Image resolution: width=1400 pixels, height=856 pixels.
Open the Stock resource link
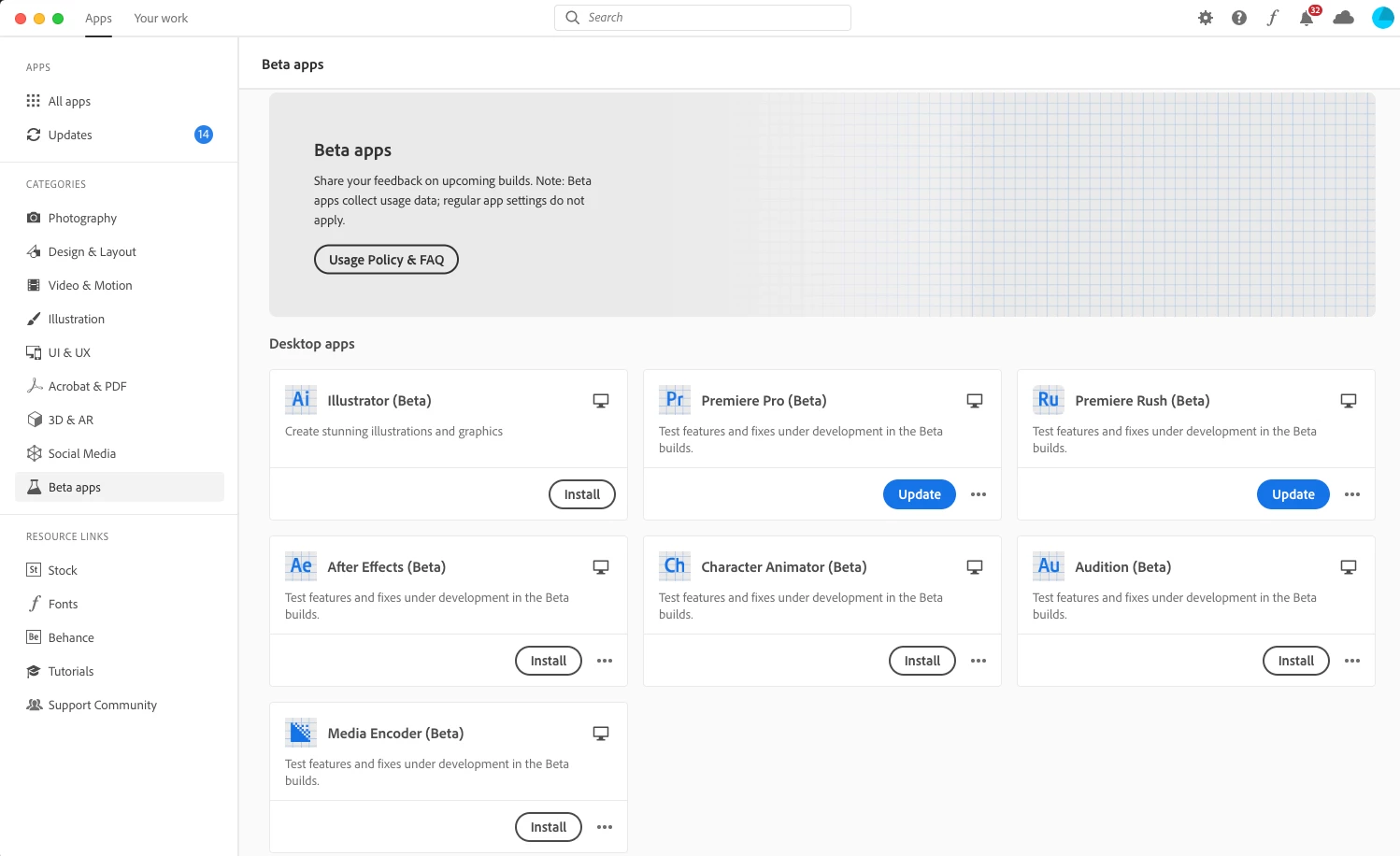(120, 570)
